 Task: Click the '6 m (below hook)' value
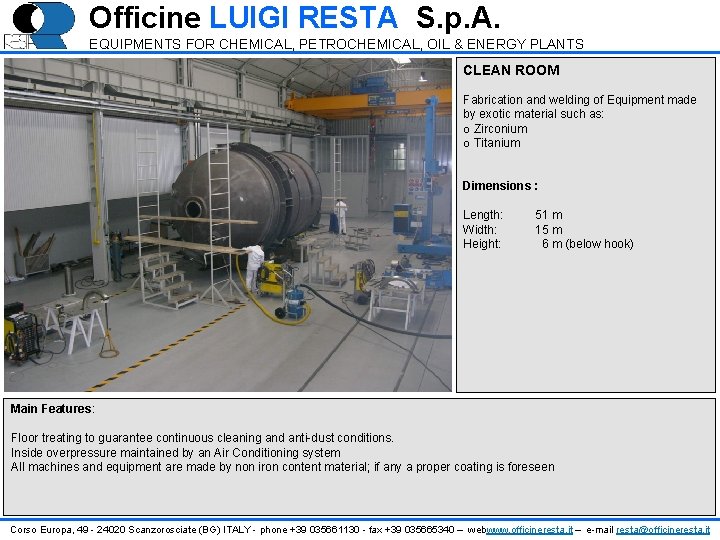[x=587, y=244]
